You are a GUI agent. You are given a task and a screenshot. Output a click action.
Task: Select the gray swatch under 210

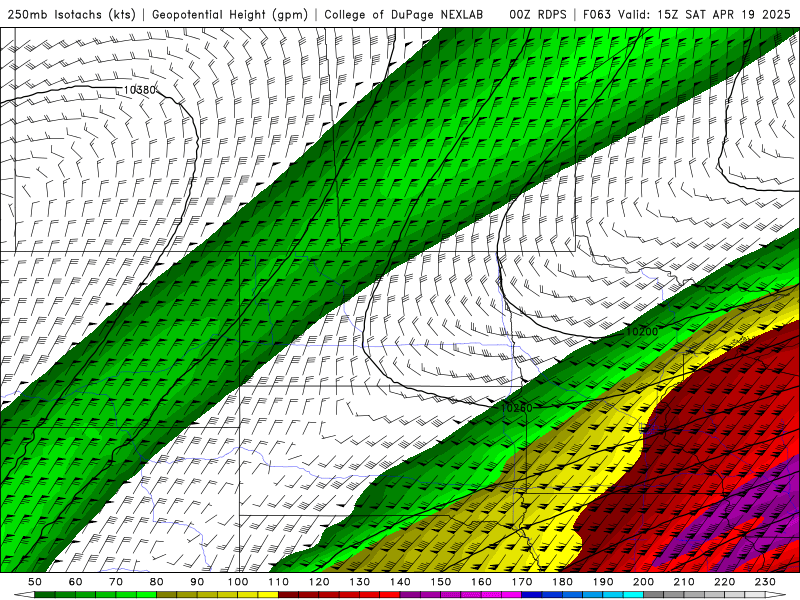click(694, 595)
